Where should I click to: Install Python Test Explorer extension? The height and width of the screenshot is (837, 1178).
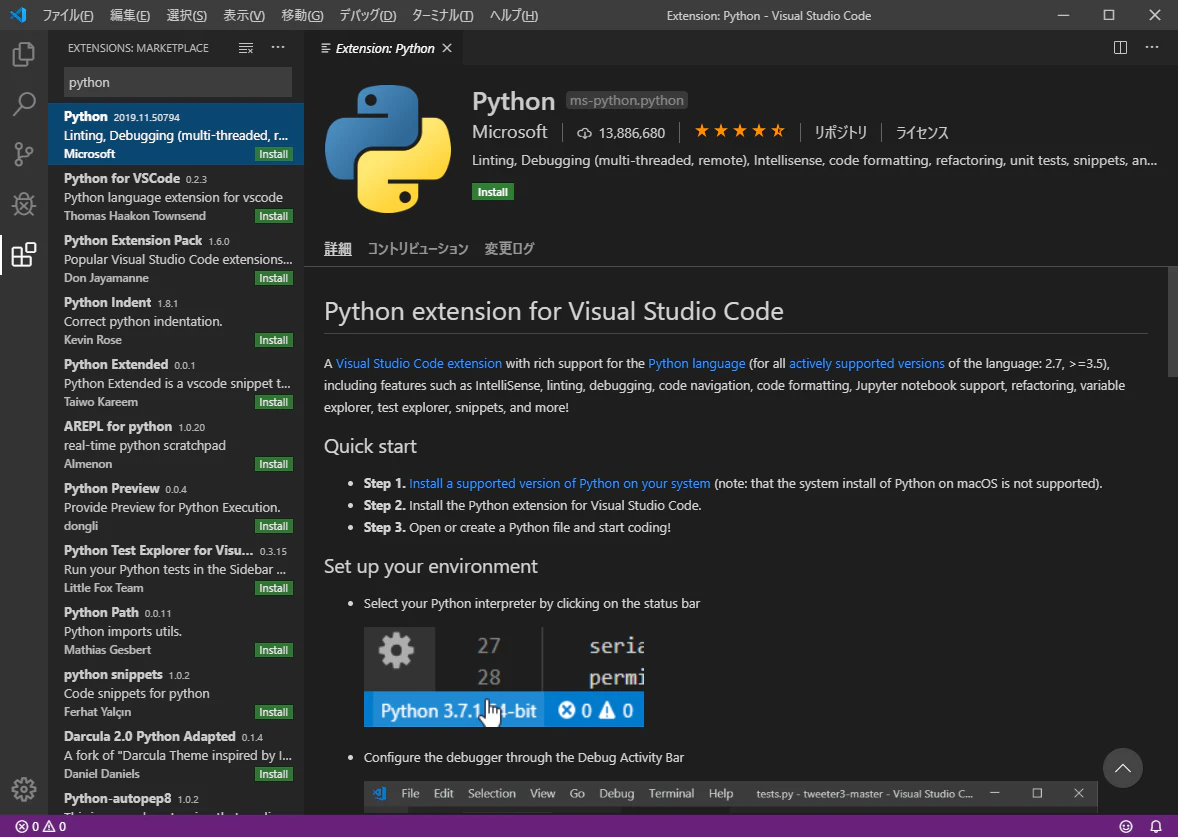tap(273, 588)
